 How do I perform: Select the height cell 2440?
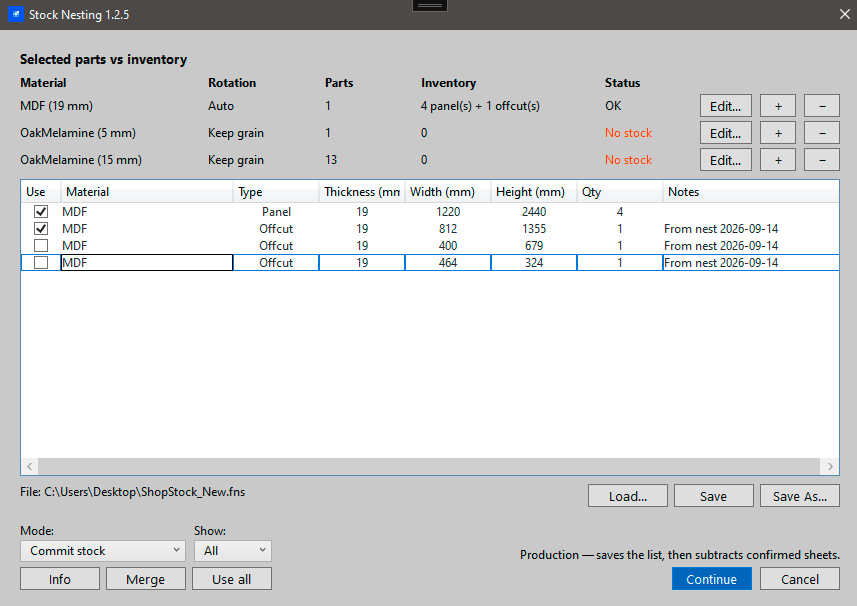(x=534, y=211)
